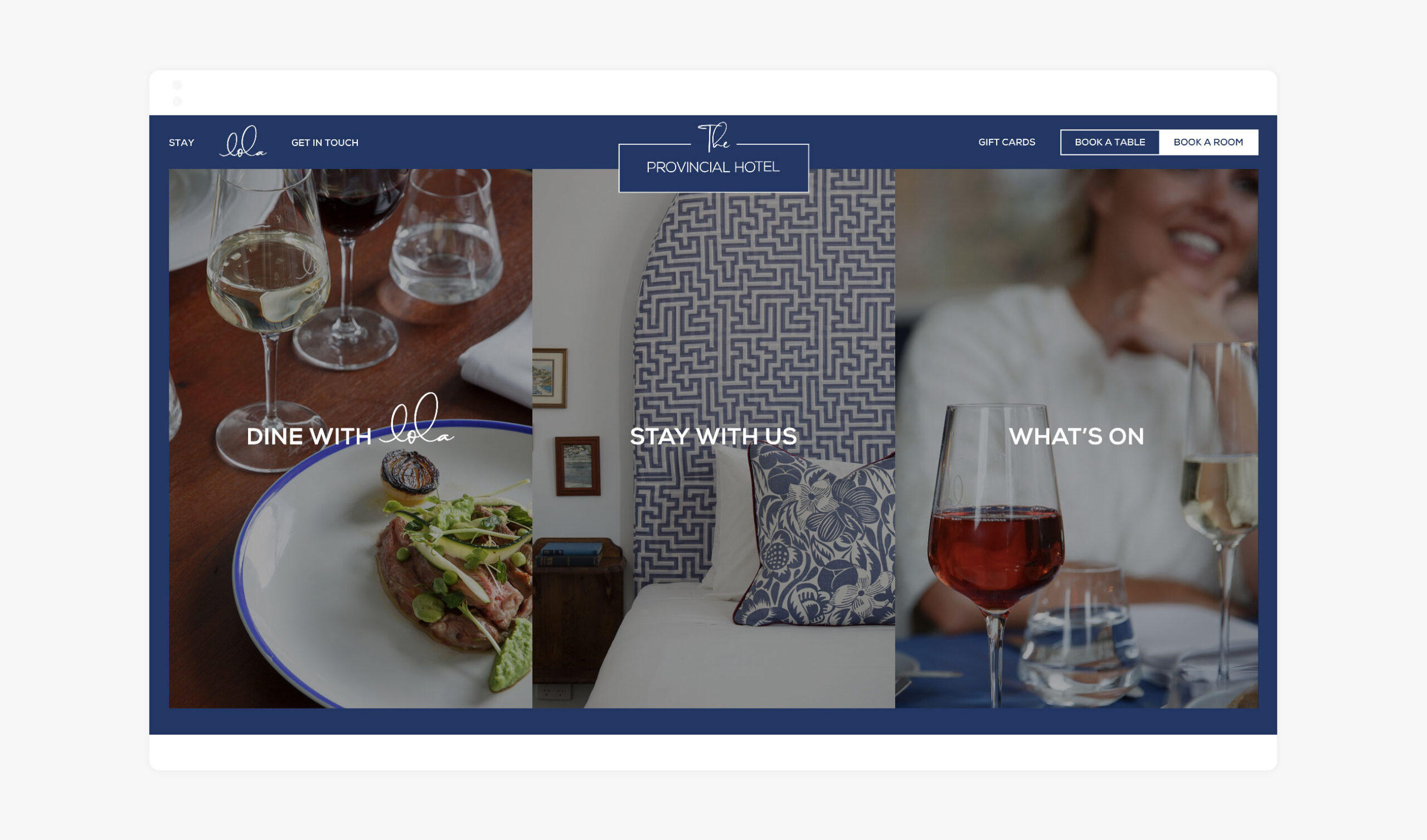Image resolution: width=1427 pixels, height=840 pixels.
Task: Open the STAY navigation item
Action: click(181, 143)
